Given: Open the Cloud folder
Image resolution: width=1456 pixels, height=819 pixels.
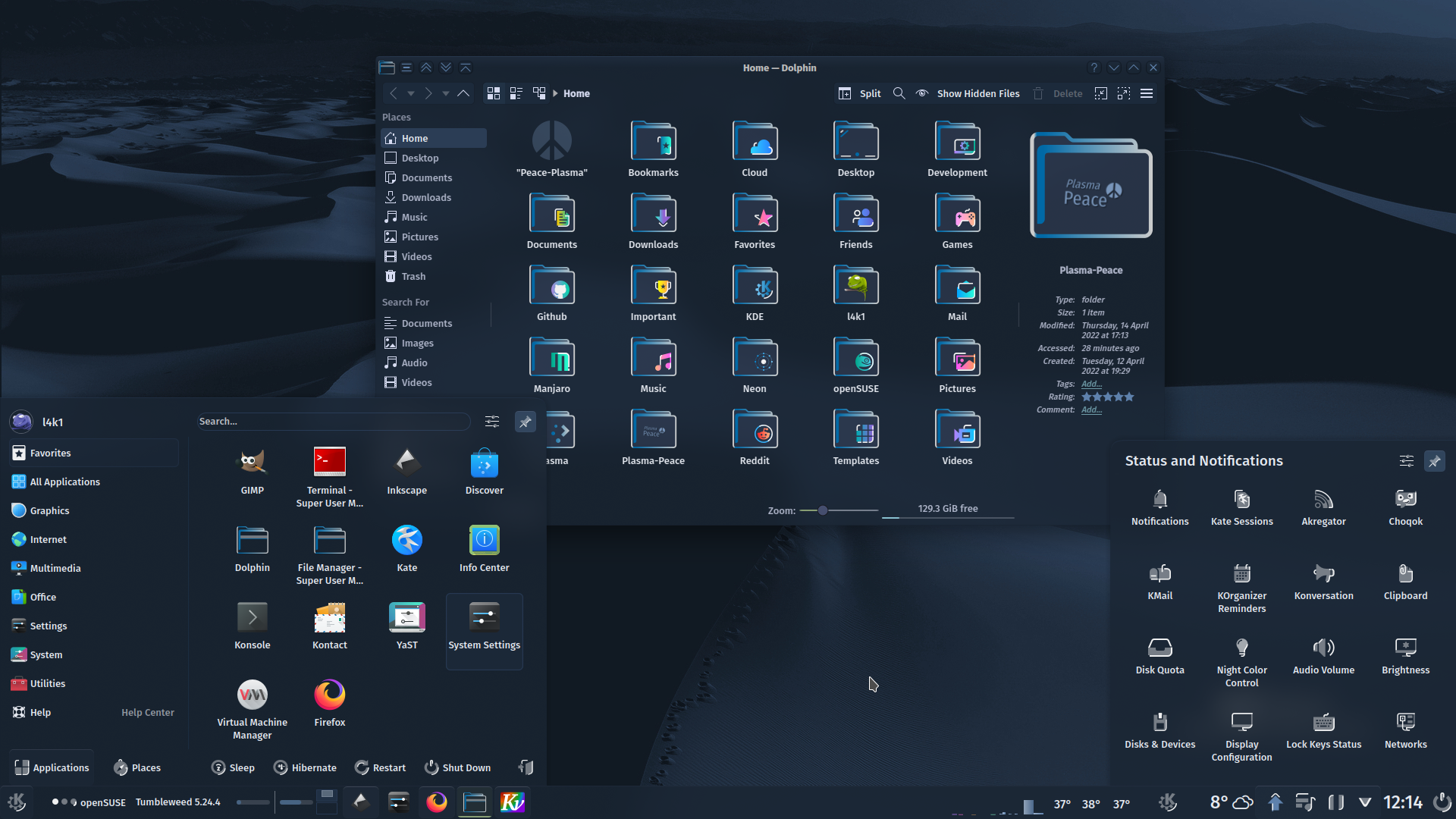Looking at the screenshot, I should point(754,150).
